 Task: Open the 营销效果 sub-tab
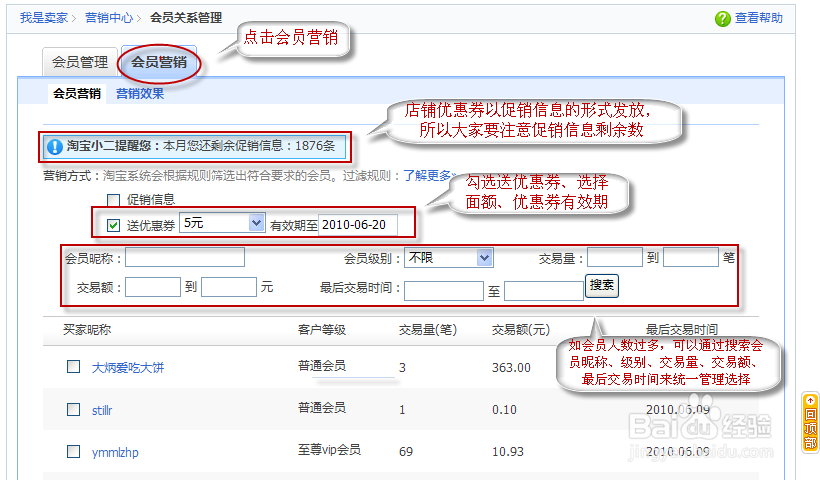point(140,94)
